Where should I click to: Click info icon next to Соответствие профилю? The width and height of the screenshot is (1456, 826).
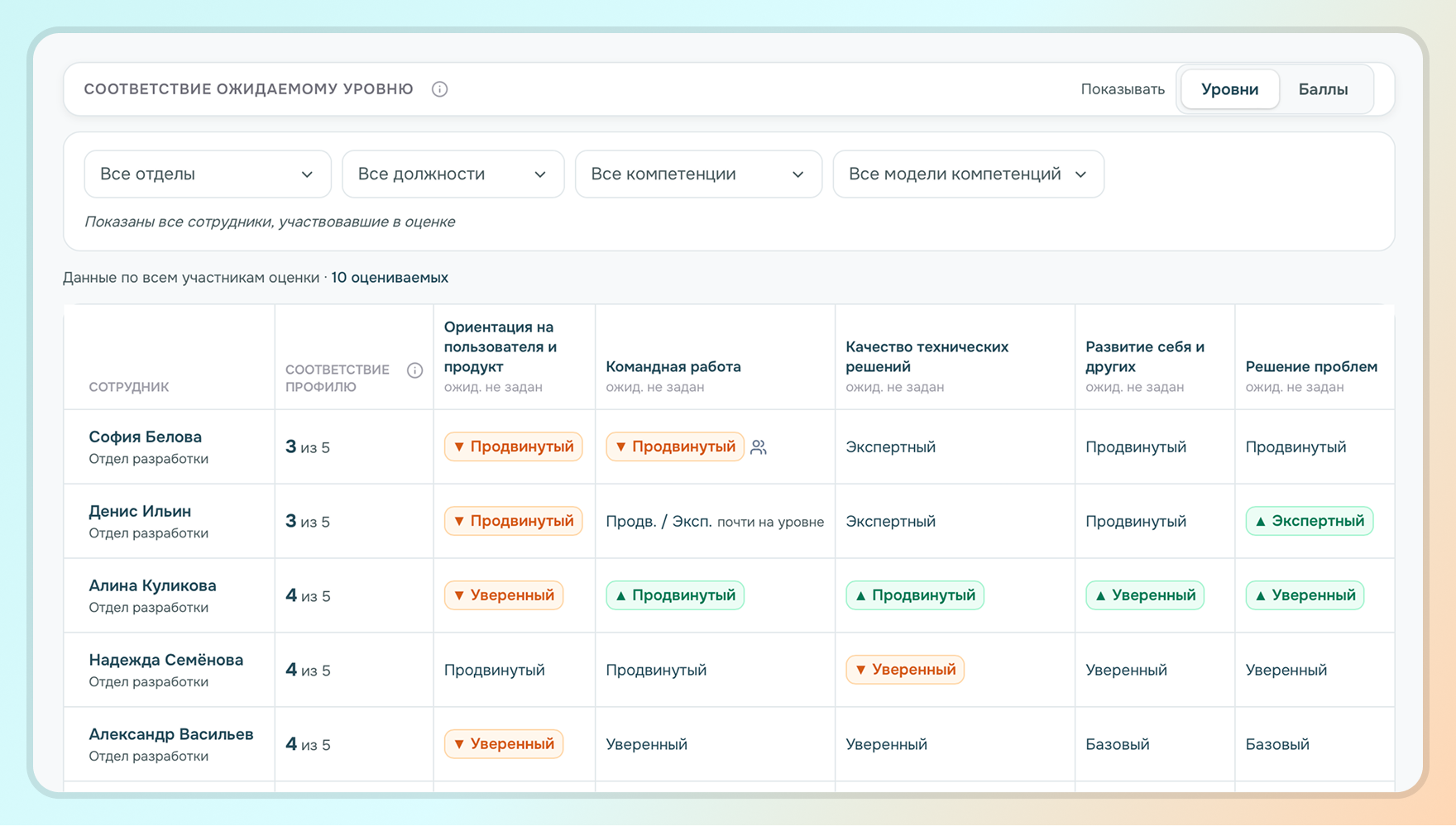click(x=414, y=370)
